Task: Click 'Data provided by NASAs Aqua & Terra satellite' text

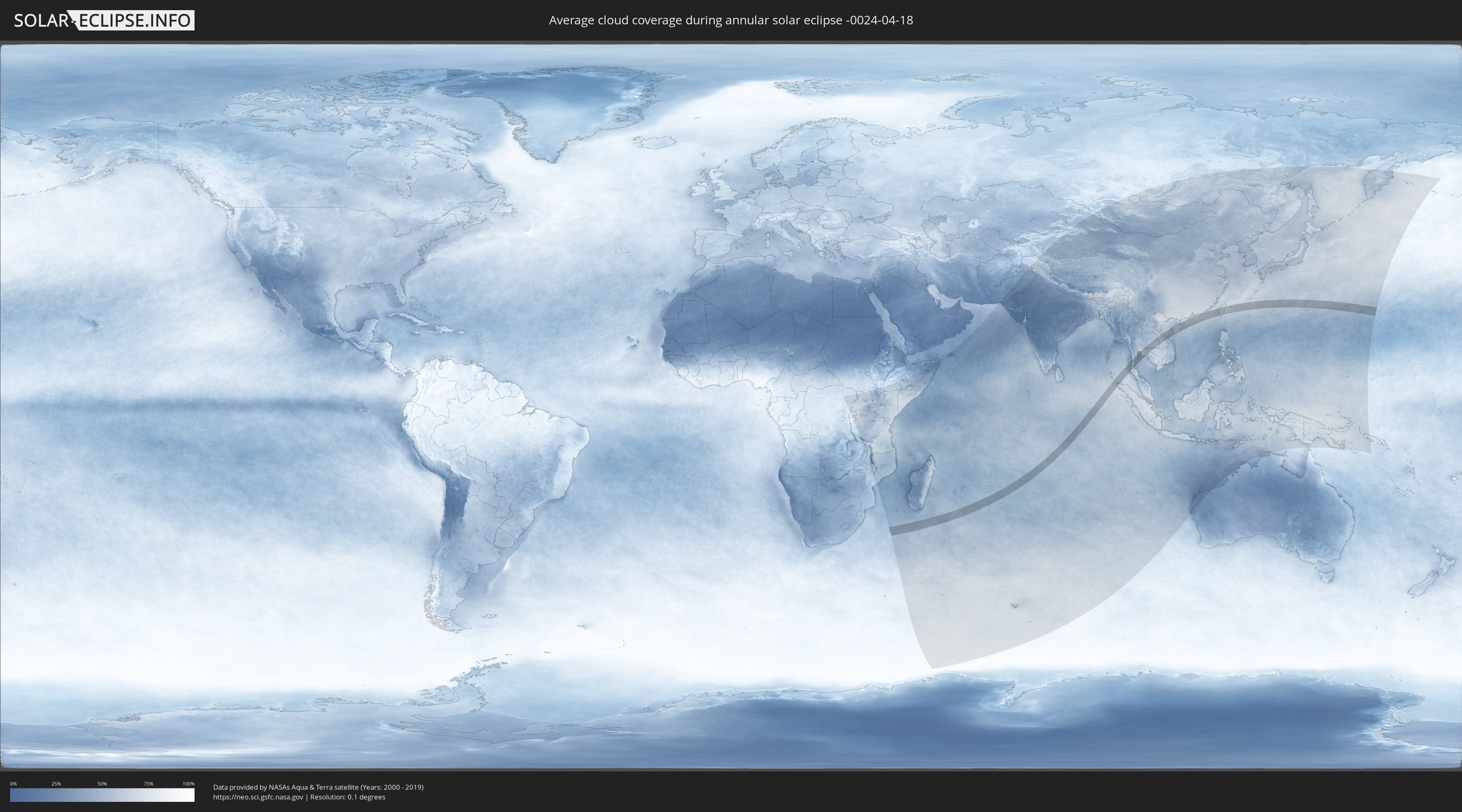Action: coord(285,787)
